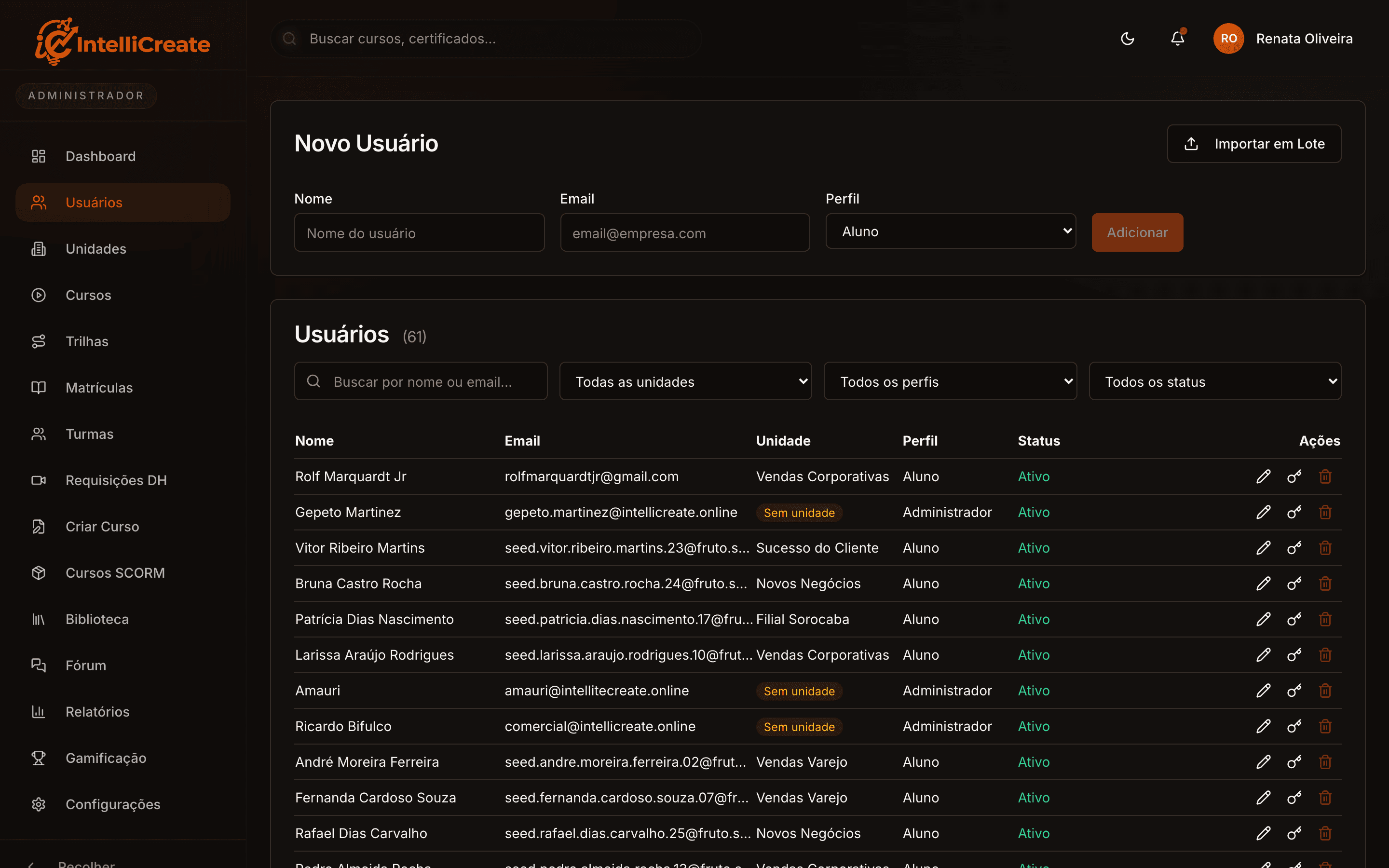This screenshot has height=868, width=1389.
Task: Open Requisições DH
Action: point(123,480)
